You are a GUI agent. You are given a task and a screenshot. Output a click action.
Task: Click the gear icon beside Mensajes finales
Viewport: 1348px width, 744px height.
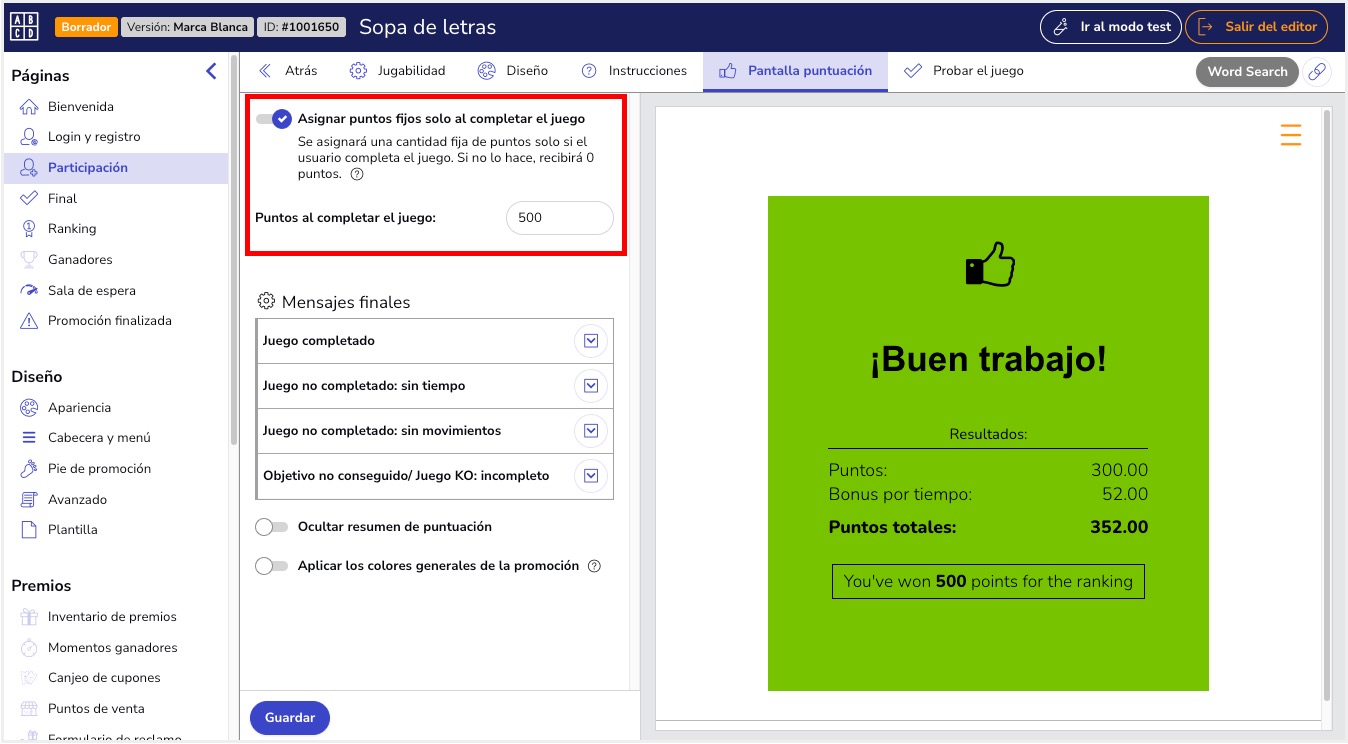point(266,302)
